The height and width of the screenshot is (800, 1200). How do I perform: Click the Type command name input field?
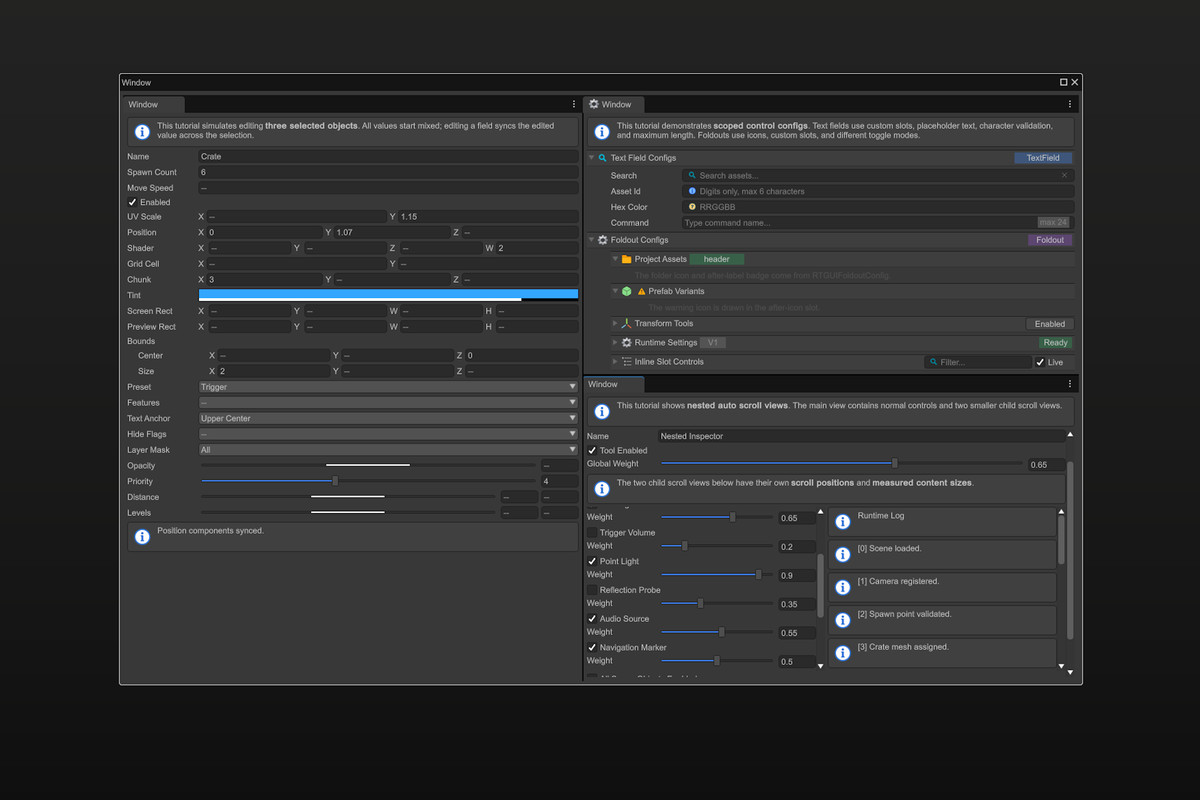click(x=877, y=223)
